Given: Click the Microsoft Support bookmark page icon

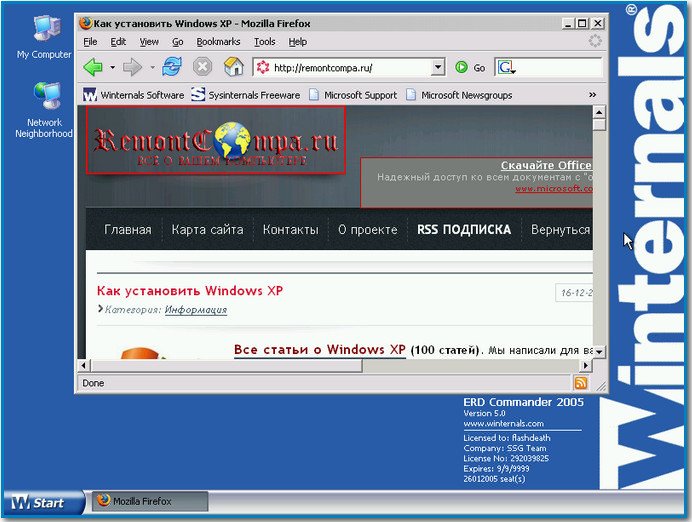Looking at the screenshot, I should pyautogui.click(x=314, y=94).
